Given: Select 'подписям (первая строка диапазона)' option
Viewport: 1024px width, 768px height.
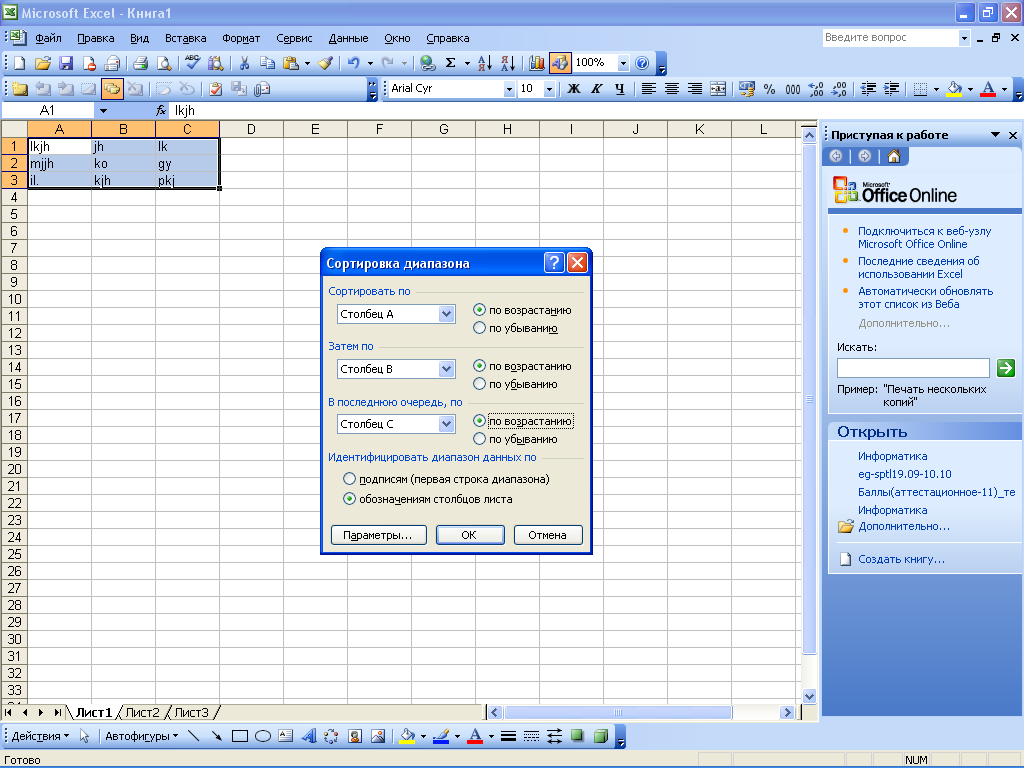Looking at the screenshot, I should [x=349, y=479].
